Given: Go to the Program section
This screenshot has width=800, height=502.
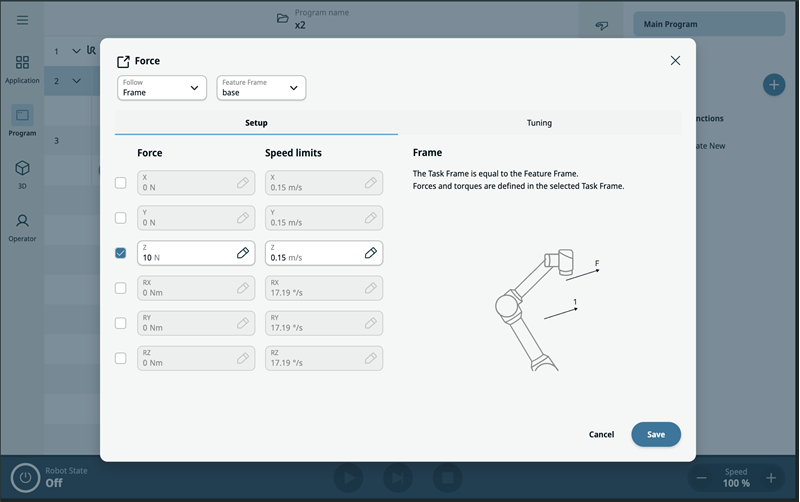Looking at the screenshot, I should click(x=22, y=121).
